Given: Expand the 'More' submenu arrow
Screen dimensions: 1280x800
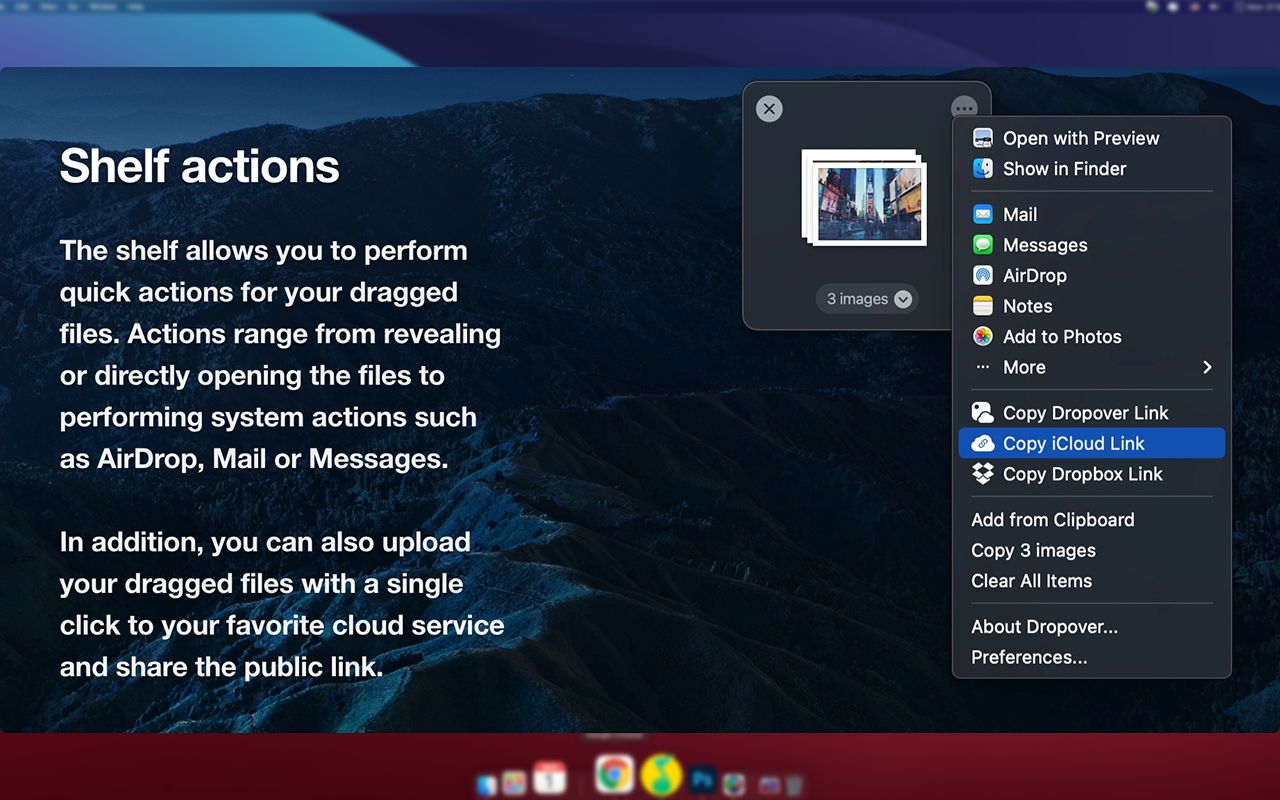Looking at the screenshot, I should 1207,367.
